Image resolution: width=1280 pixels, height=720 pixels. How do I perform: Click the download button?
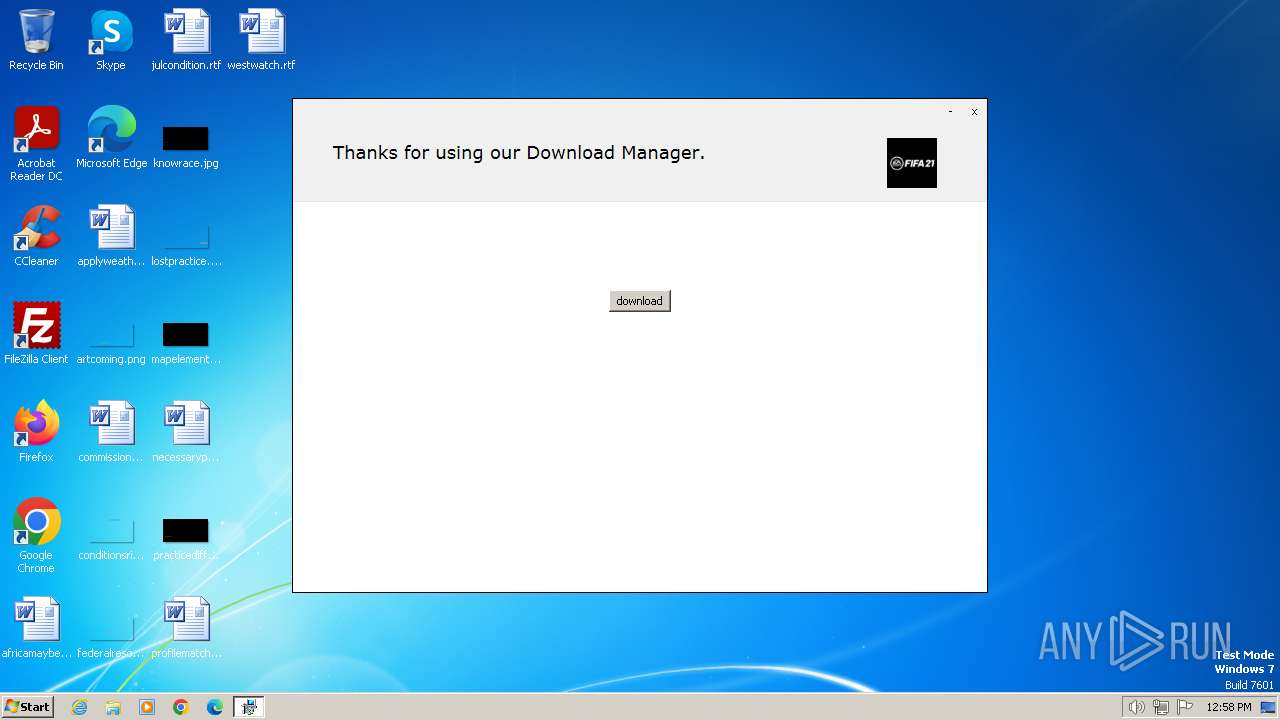639,301
